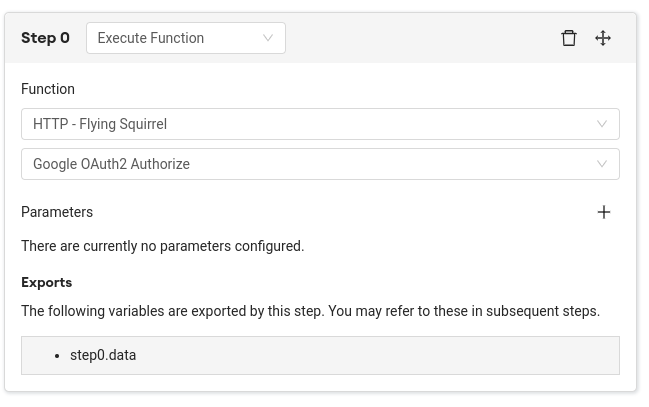Click the chevron arrow in the Execute Function selector
Image resolution: width=649 pixels, height=407 pixels.
(268, 38)
